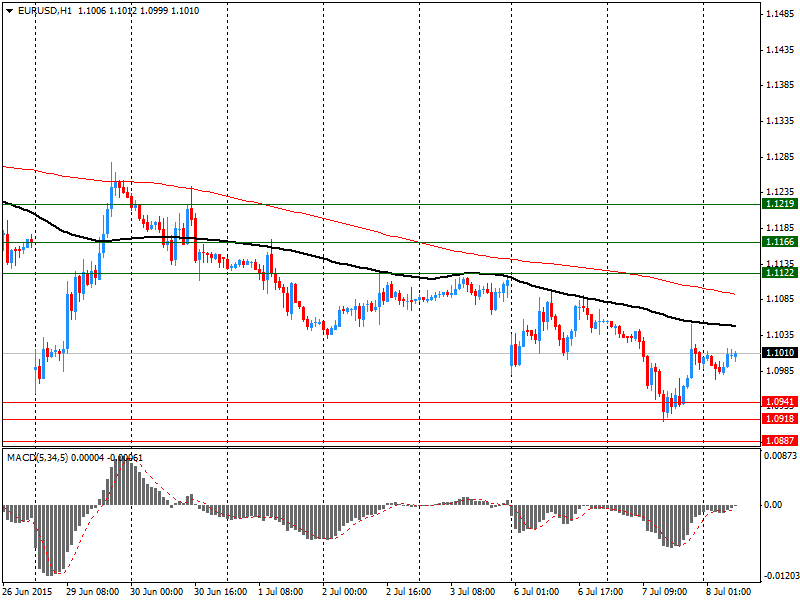
Task: Click the 1.0985 price scale value
Action: pyautogui.click(x=781, y=370)
